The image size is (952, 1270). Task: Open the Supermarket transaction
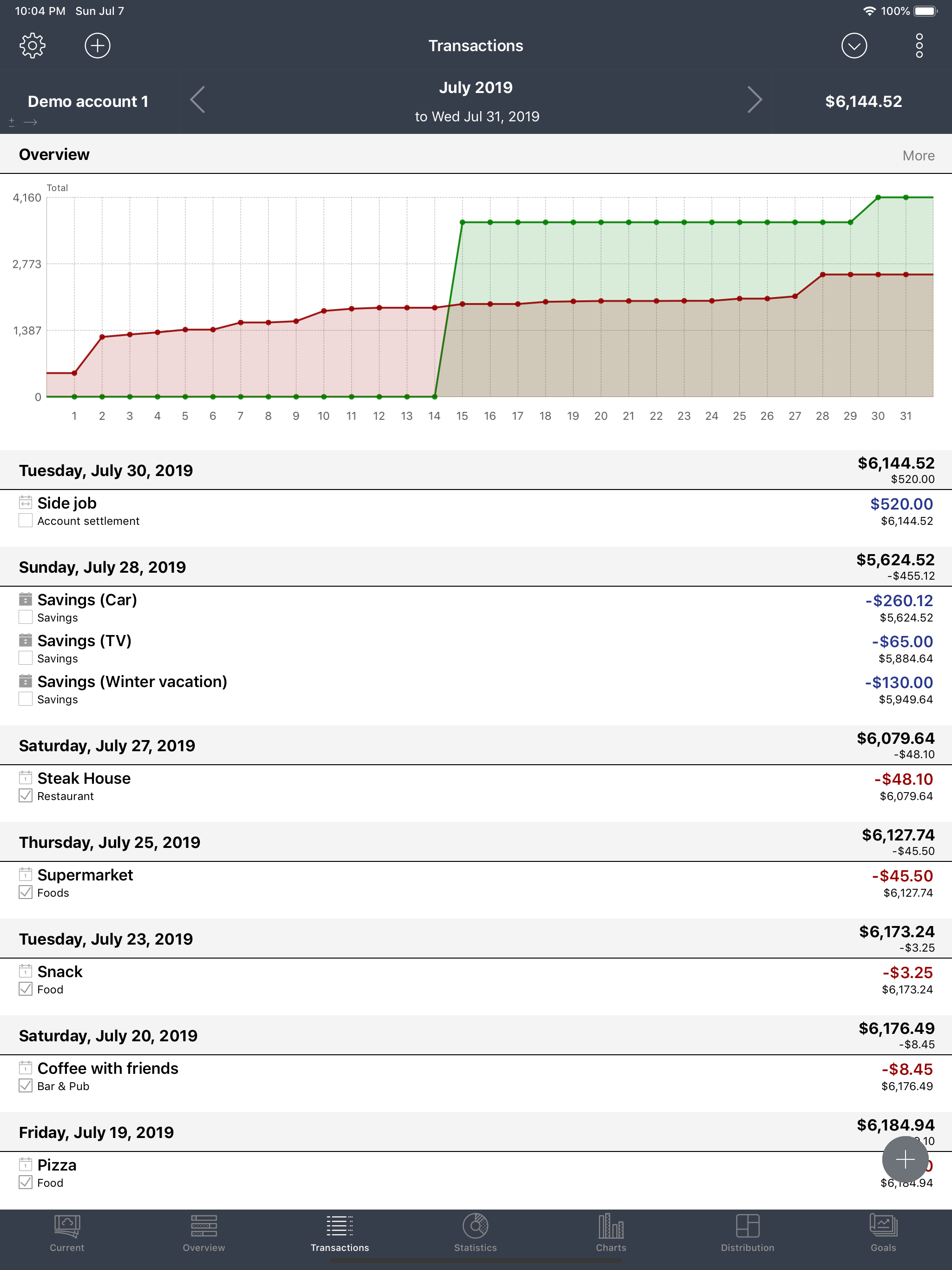pos(476,883)
